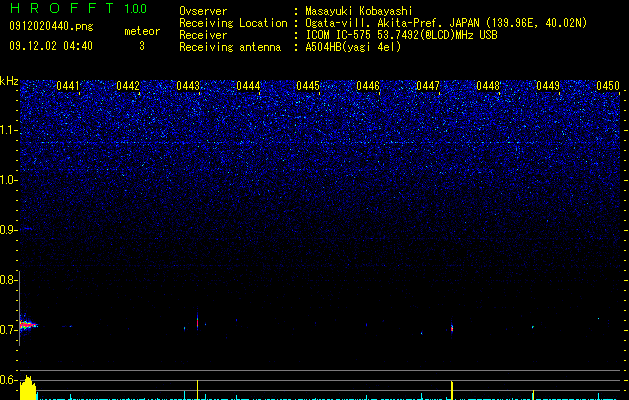
Task: Click the 0443 time marker
Action: click(x=188, y=86)
